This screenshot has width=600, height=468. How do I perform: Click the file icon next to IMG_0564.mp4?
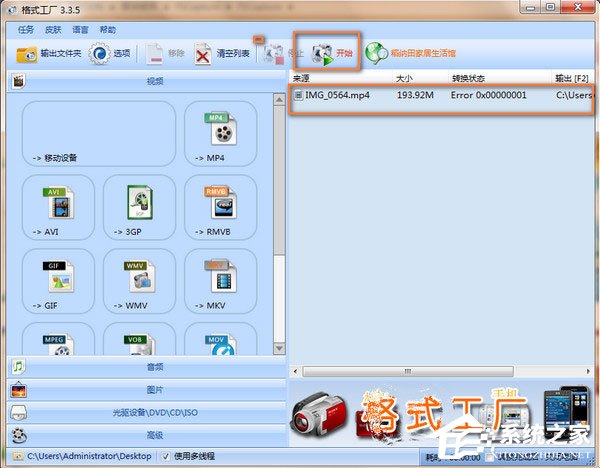(298, 95)
